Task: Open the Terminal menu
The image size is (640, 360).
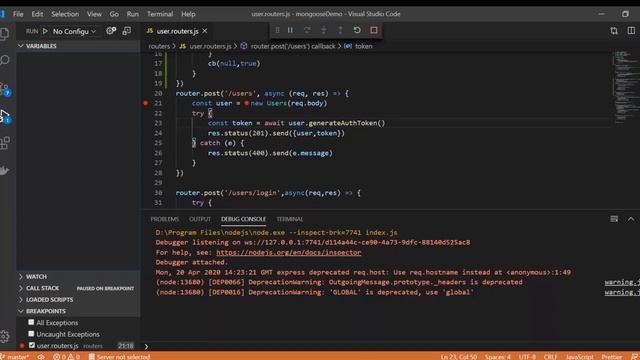Action: point(160,14)
